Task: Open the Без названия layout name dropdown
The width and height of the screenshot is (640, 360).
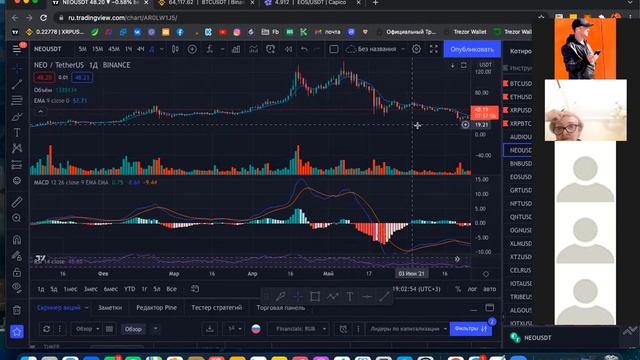Action: coord(376,49)
